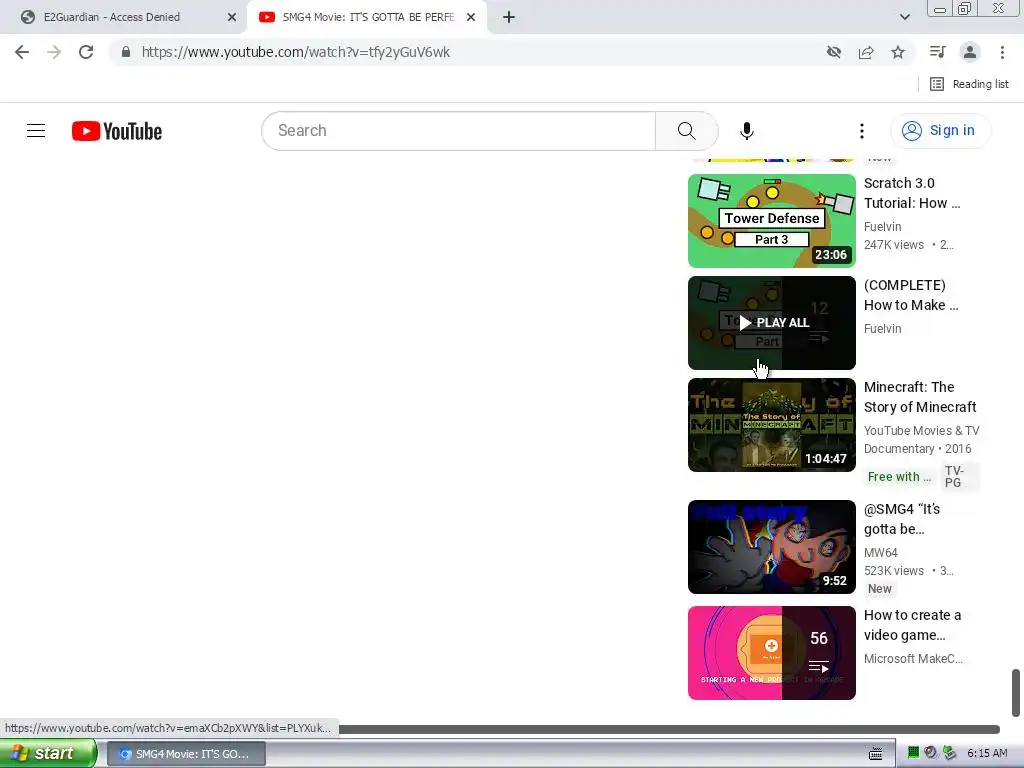Open the Reading list
1024x768 pixels.
969,84
